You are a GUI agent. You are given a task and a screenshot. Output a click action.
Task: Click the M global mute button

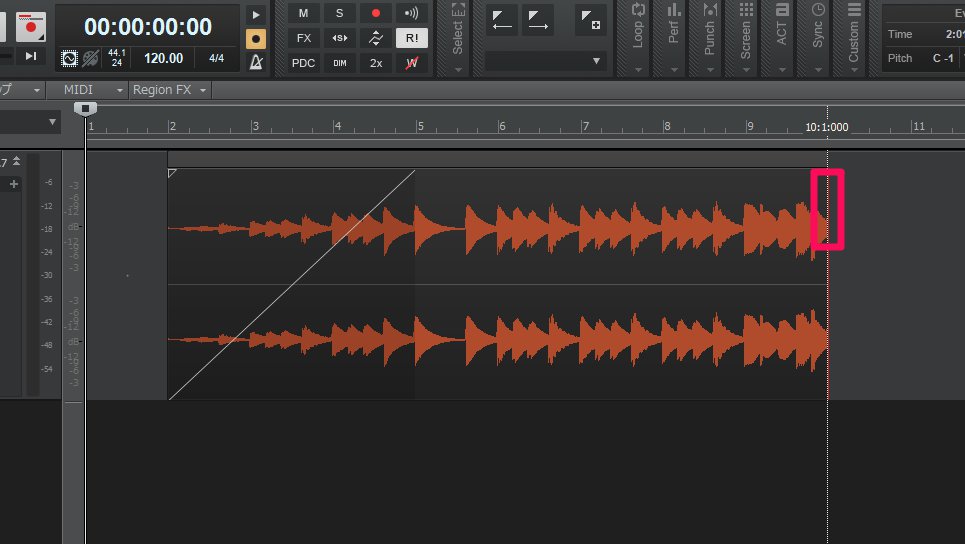303,13
